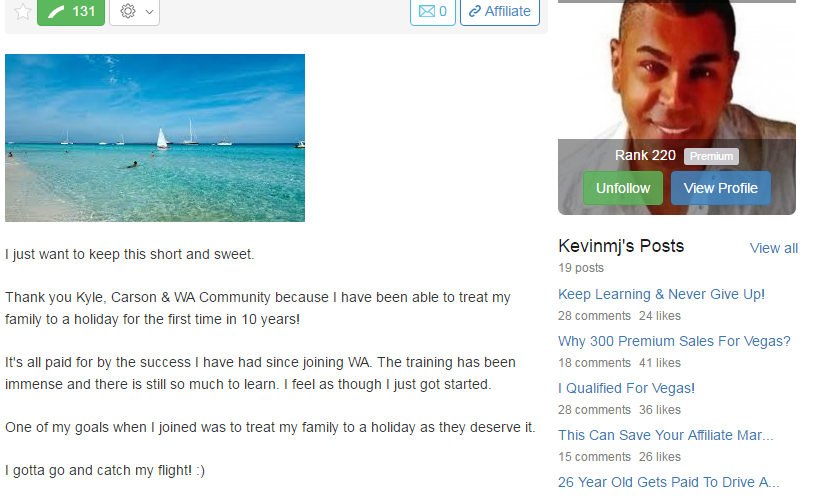Click the Affiliate link button
The width and height of the screenshot is (838, 497).
coord(500,11)
